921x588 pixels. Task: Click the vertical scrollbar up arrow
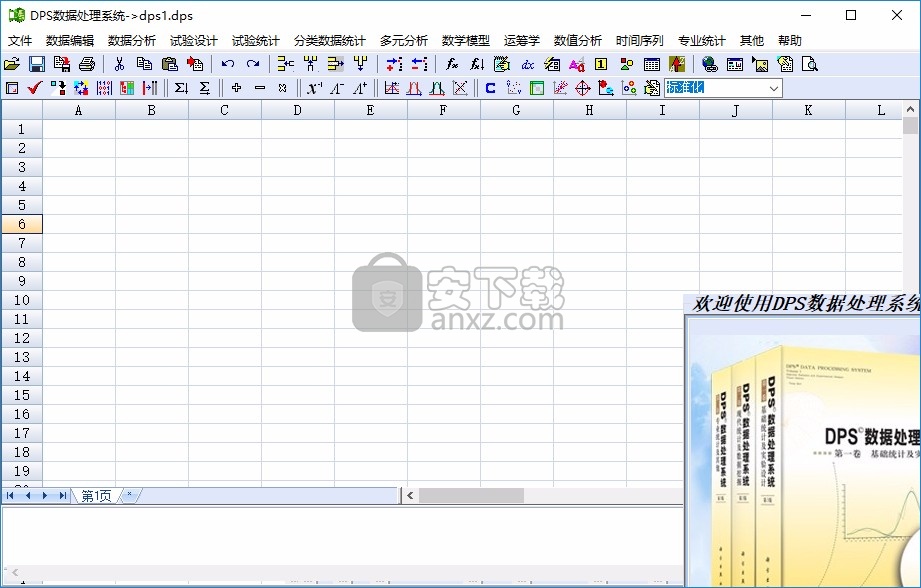(910, 109)
